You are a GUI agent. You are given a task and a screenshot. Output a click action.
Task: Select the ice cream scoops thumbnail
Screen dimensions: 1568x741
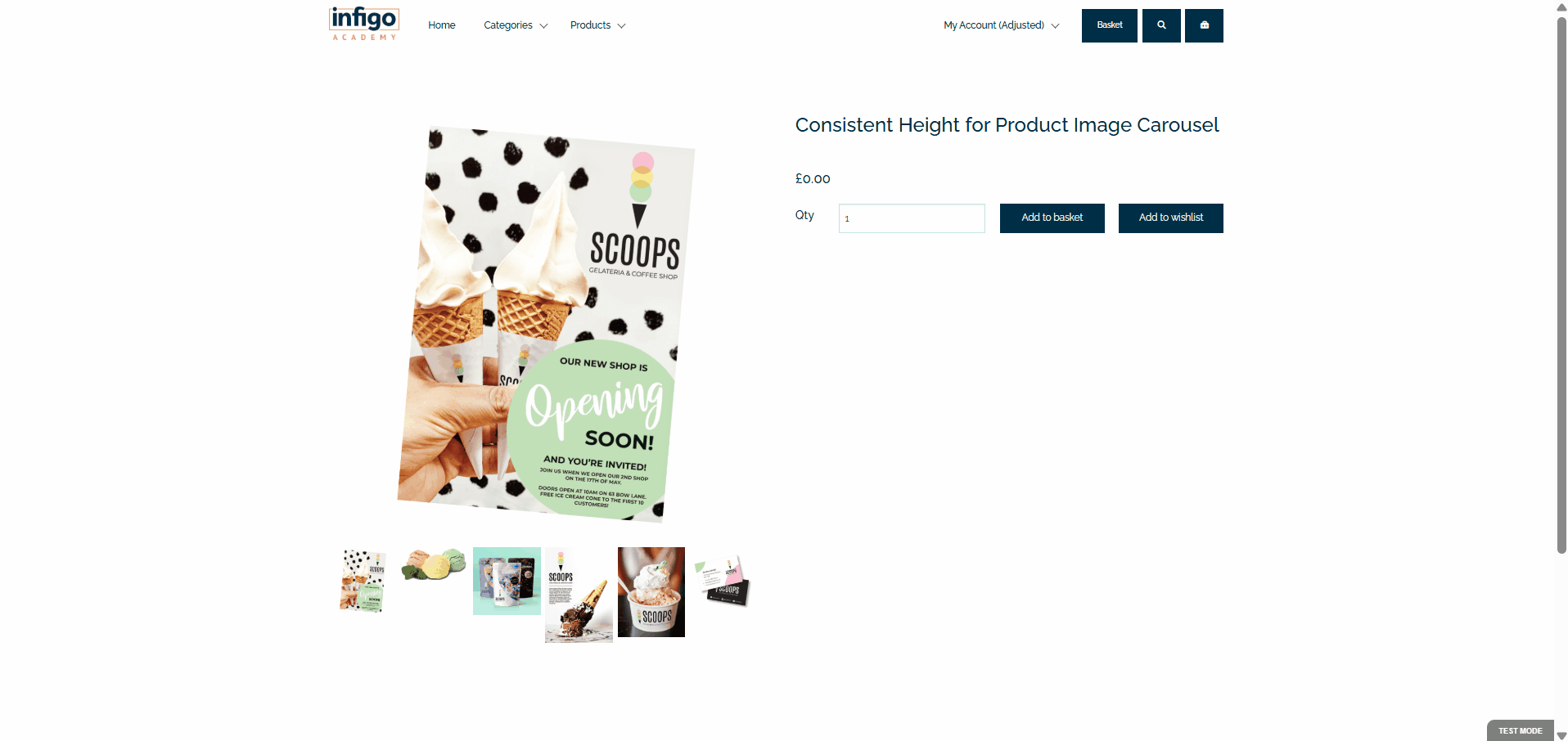(434, 565)
